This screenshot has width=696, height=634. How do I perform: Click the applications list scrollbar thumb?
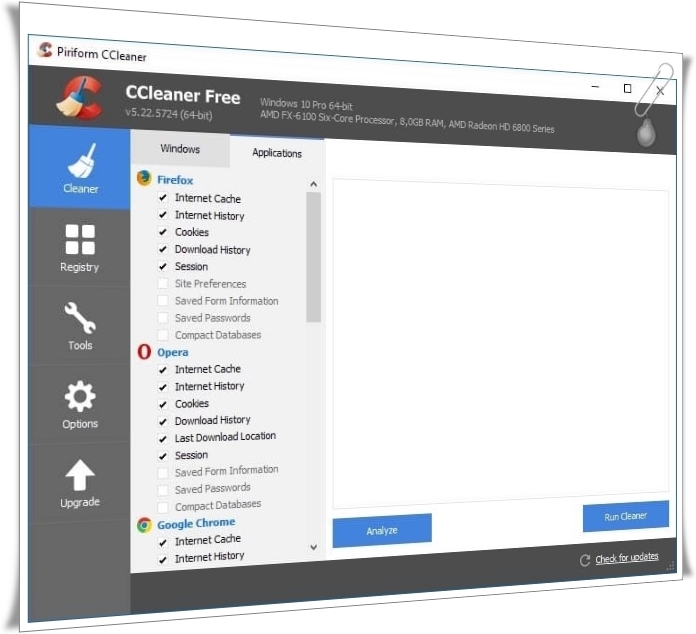click(313, 257)
